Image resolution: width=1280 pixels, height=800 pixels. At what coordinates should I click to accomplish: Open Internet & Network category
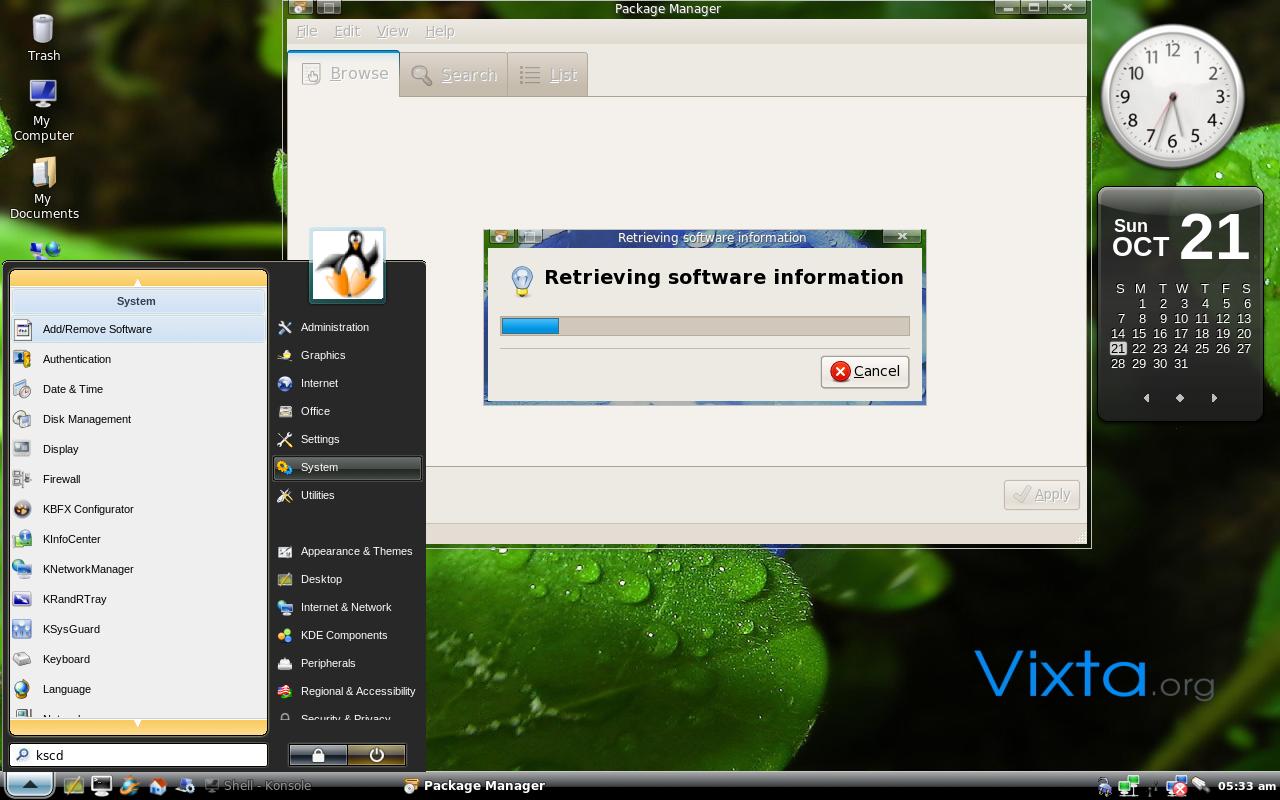point(347,607)
